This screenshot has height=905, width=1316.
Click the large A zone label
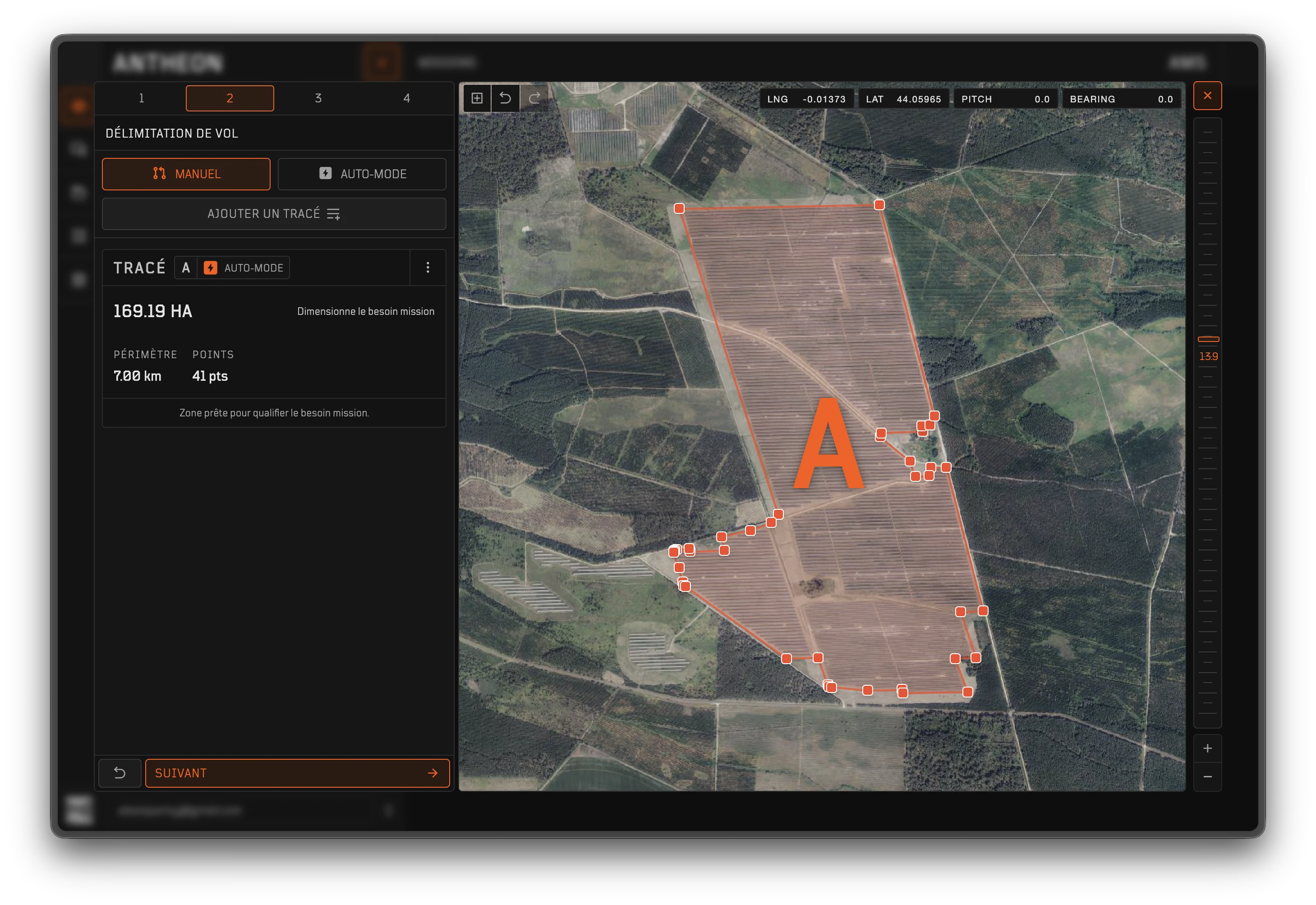click(x=828, y=444)
